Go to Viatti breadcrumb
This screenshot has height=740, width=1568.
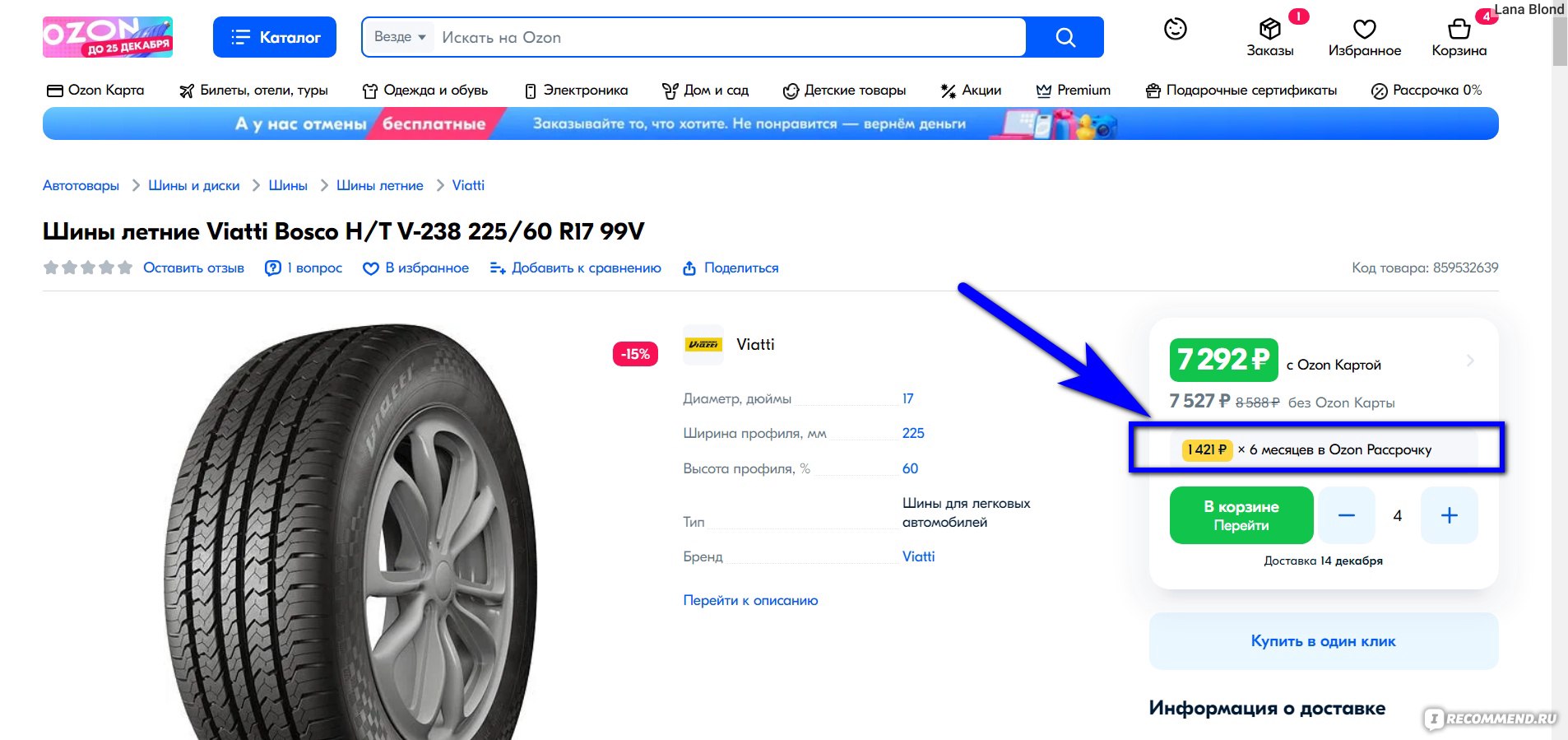(x=468, y=186)
